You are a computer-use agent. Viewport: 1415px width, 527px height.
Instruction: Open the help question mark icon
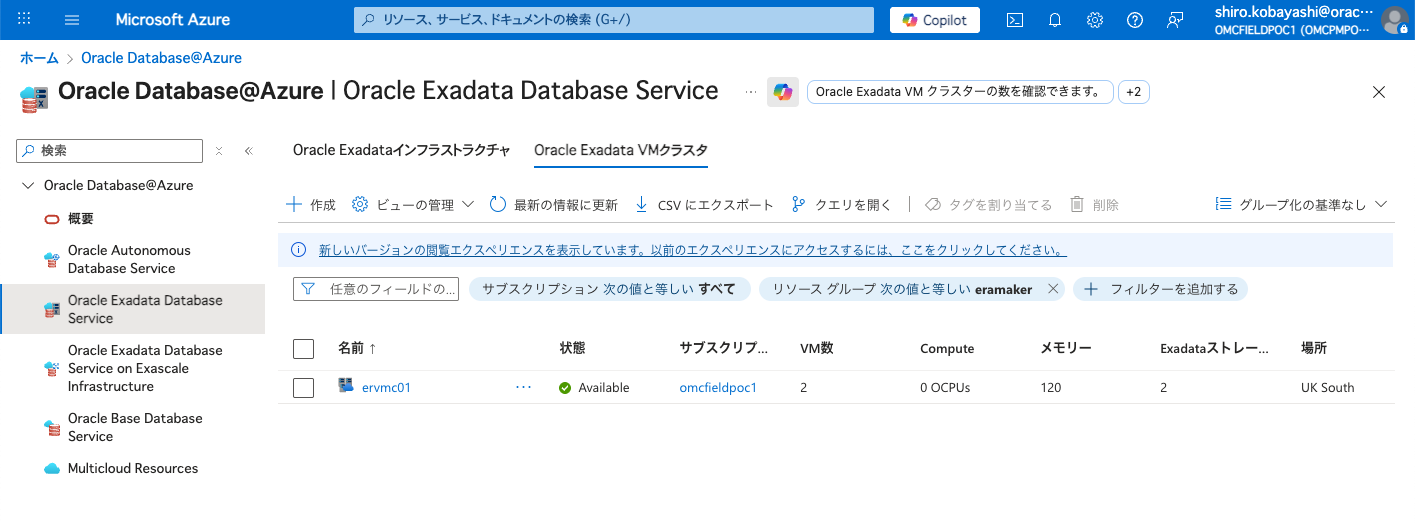click(1135, 20)
